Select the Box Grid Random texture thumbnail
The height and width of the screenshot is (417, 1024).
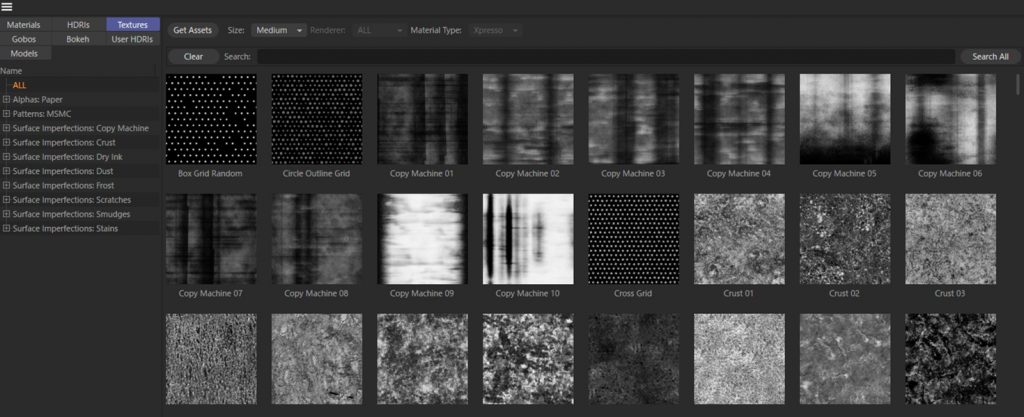point(211,119)
